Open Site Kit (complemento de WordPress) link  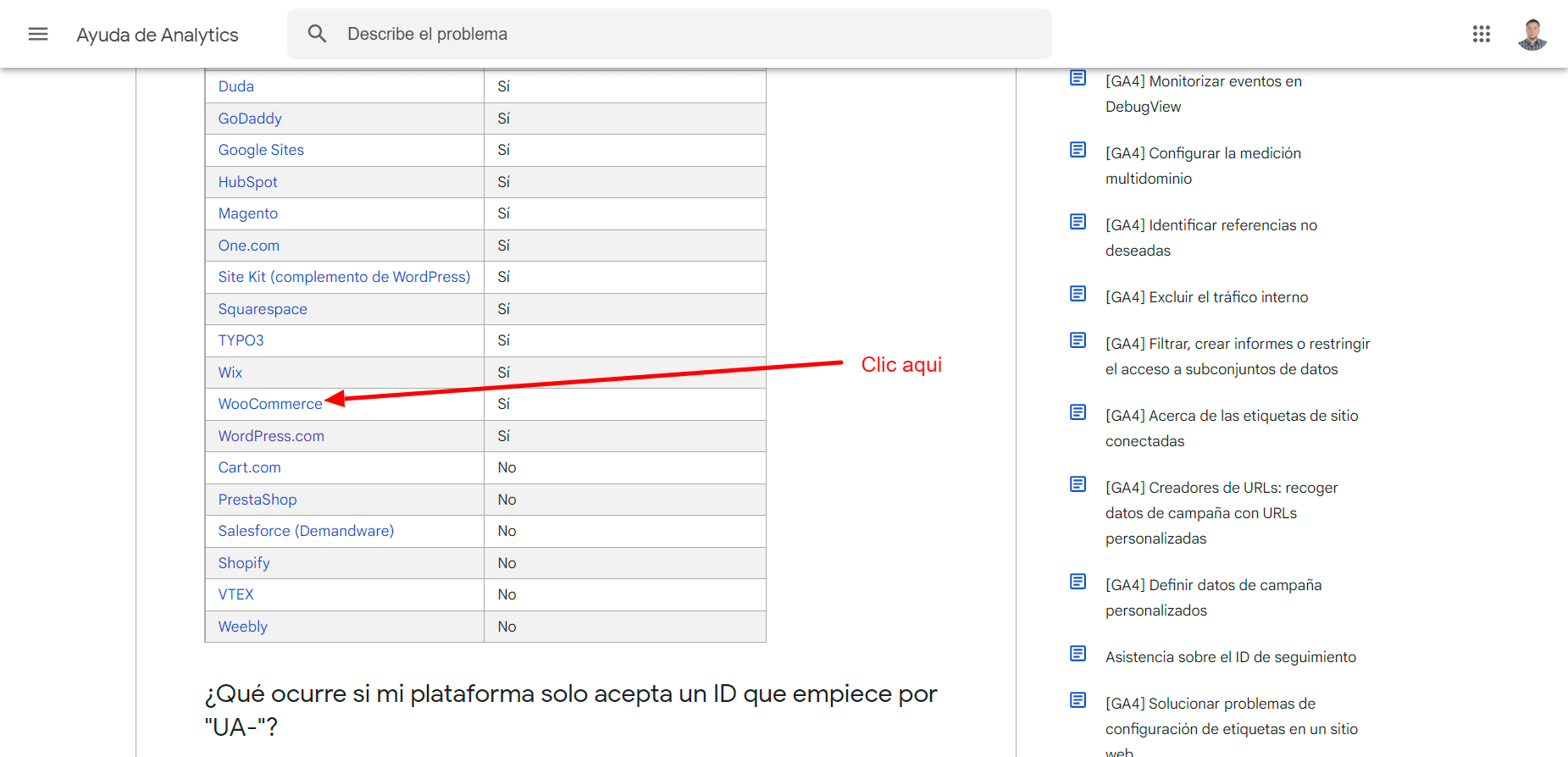coord(344,277)
